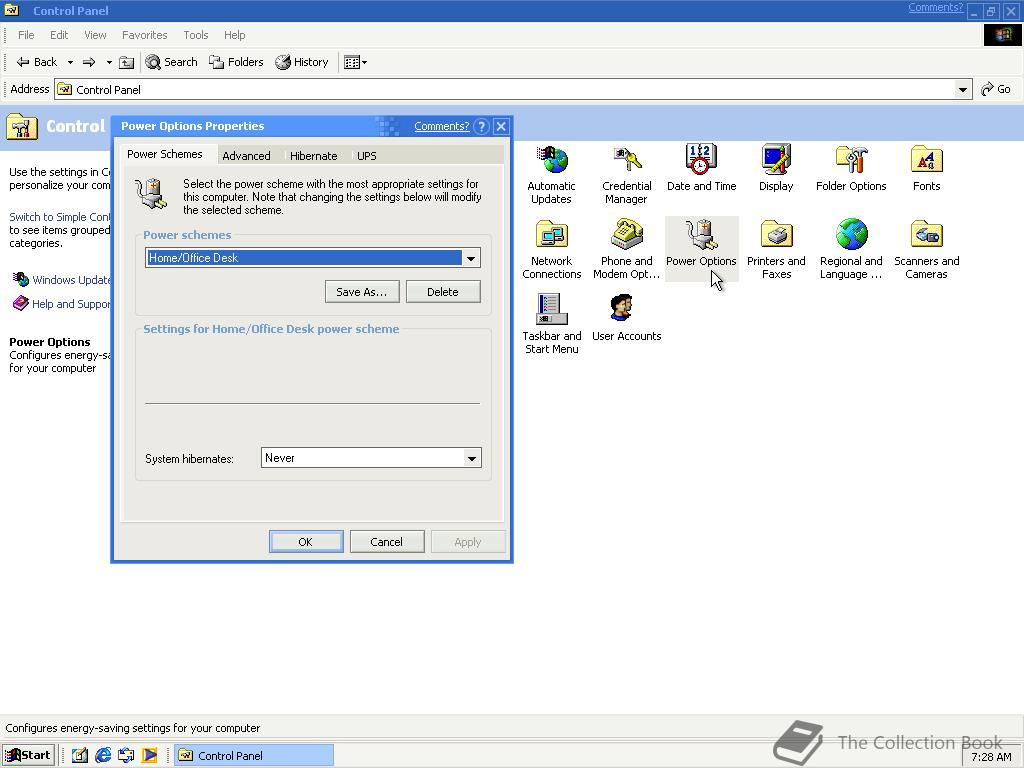This screenshot has width=1024, height=768.
Task: Open the Tools menu
Action: [195, 35]
